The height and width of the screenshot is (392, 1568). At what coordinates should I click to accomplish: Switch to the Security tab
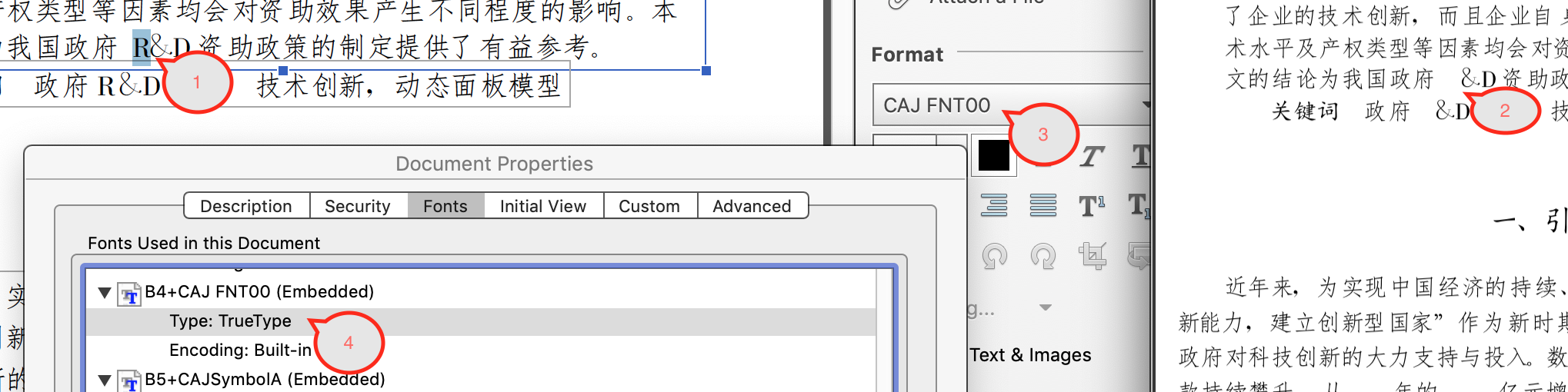click(358, 206)
